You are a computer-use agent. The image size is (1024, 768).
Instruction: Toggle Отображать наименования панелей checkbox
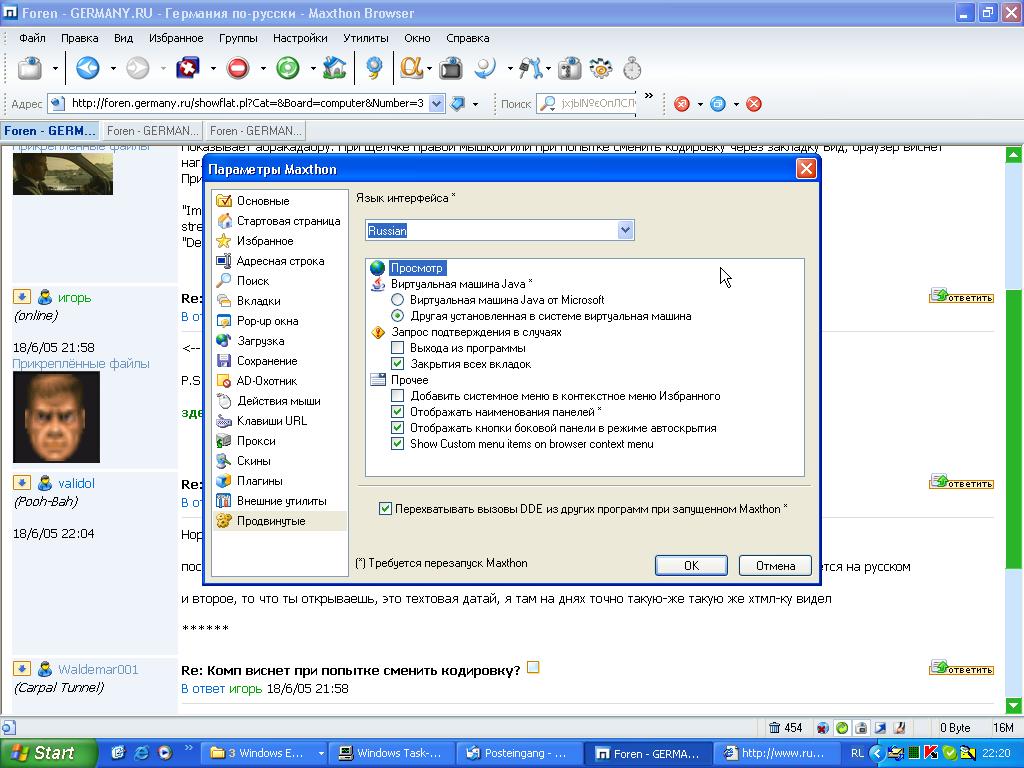[397, 412]
